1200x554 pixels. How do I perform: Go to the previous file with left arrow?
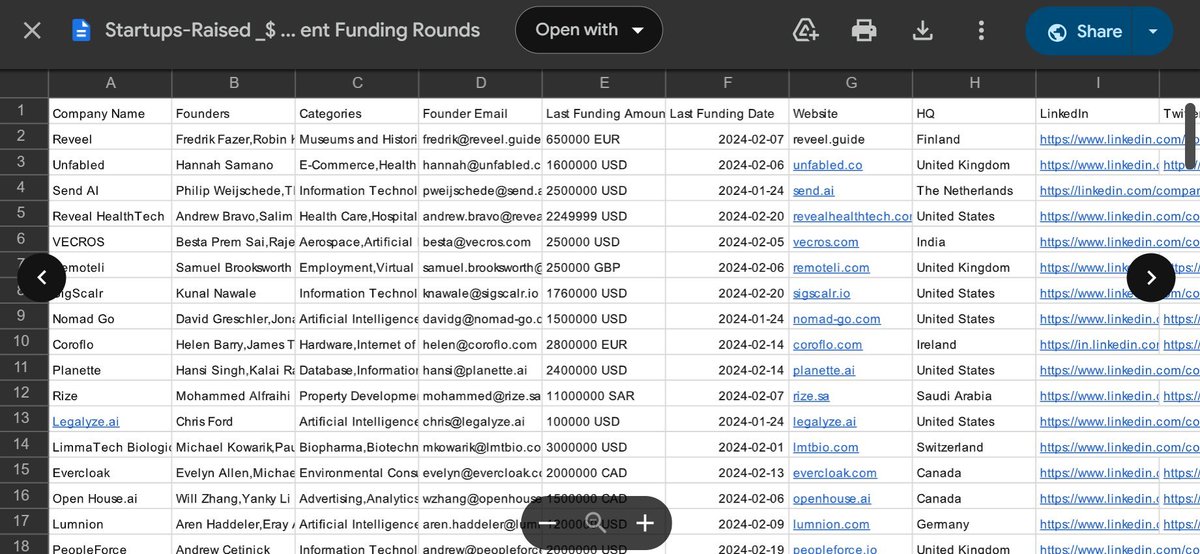click(42, 278)
